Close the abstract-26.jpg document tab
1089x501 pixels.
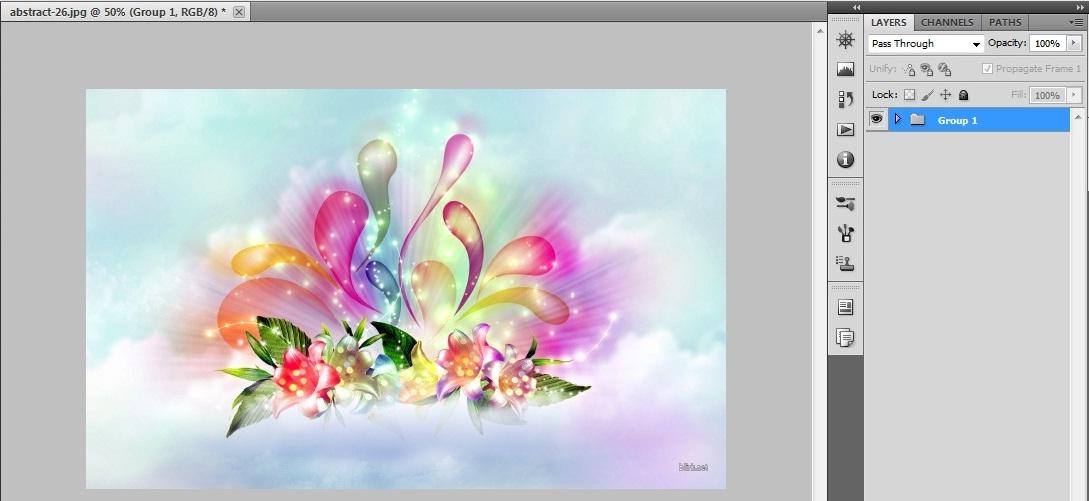point(239,12)
